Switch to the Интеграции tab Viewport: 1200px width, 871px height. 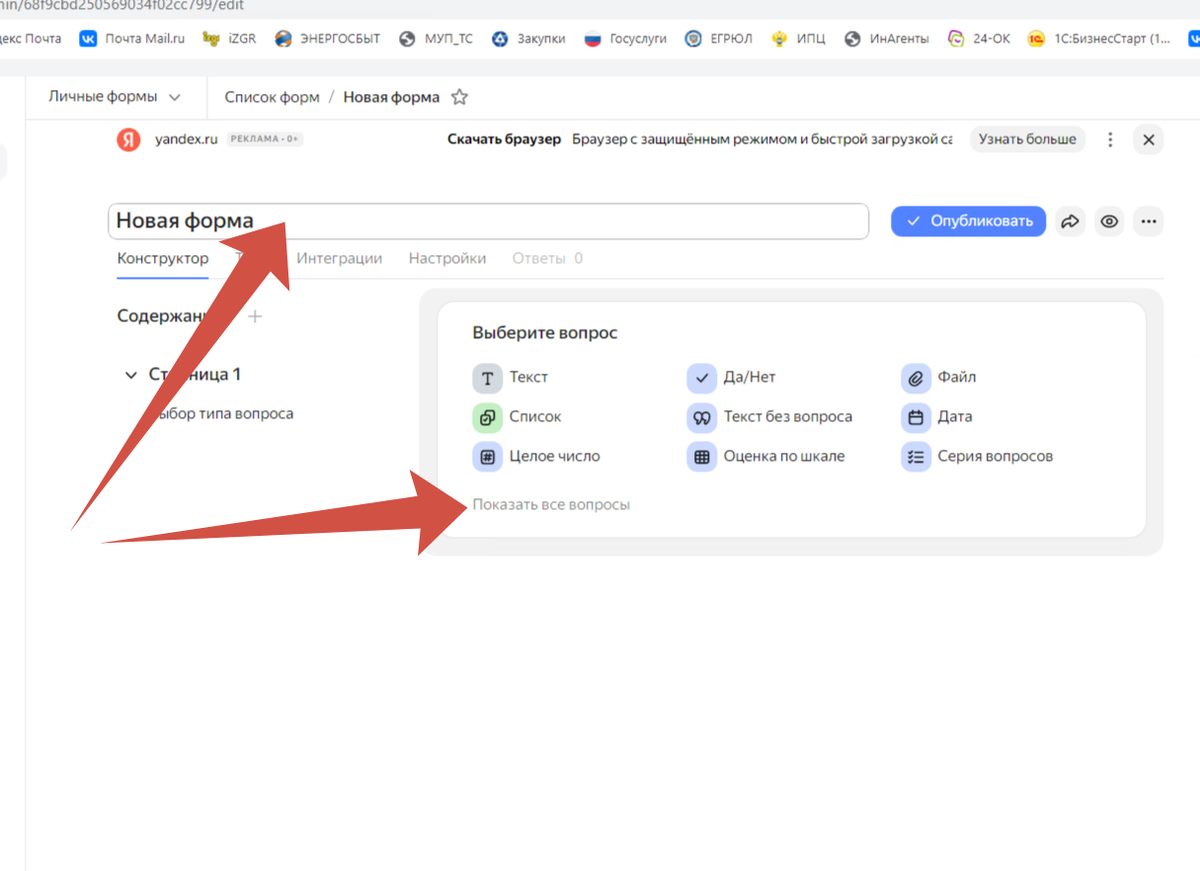pos(339,258)
